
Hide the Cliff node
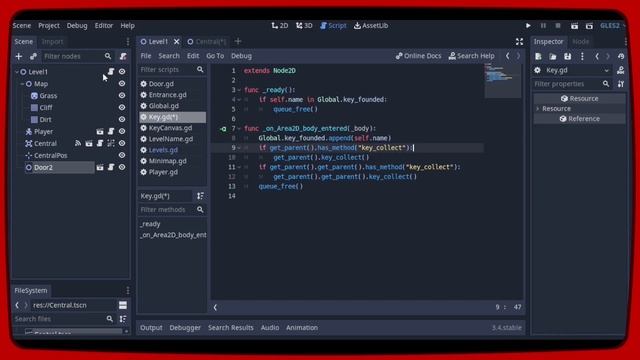122,107
